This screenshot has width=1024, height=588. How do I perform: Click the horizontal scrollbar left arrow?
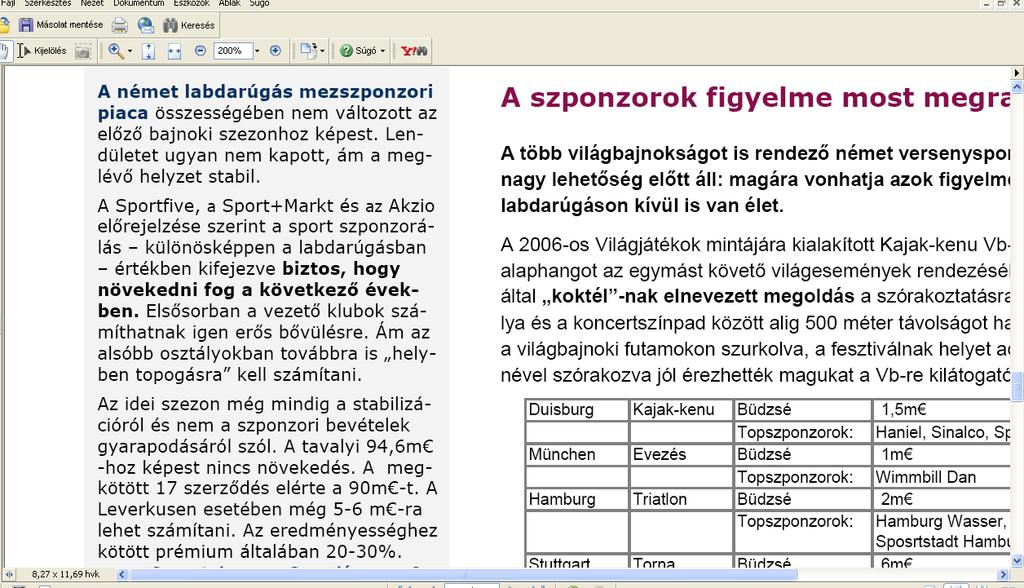121,575
